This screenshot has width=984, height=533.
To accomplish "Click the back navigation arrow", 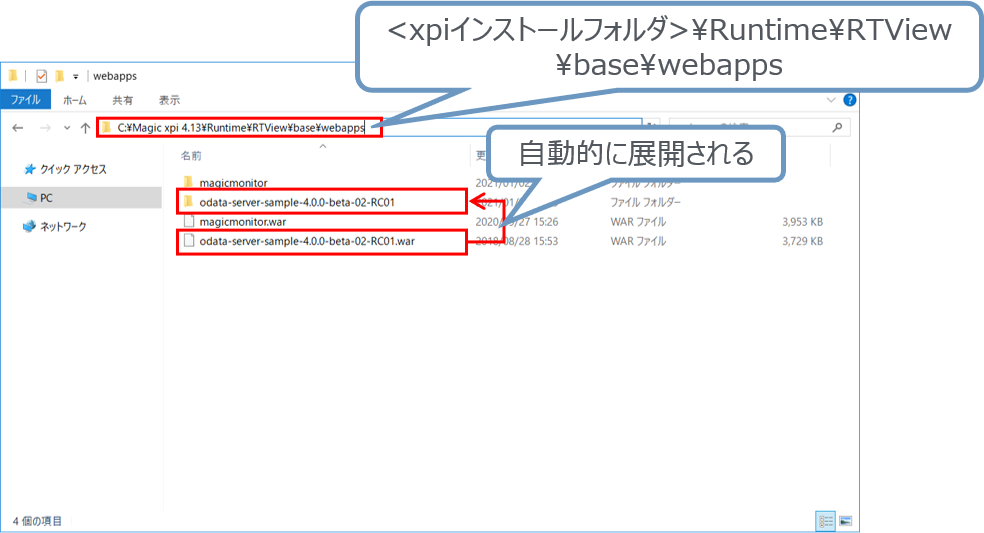I will point(17,128).
